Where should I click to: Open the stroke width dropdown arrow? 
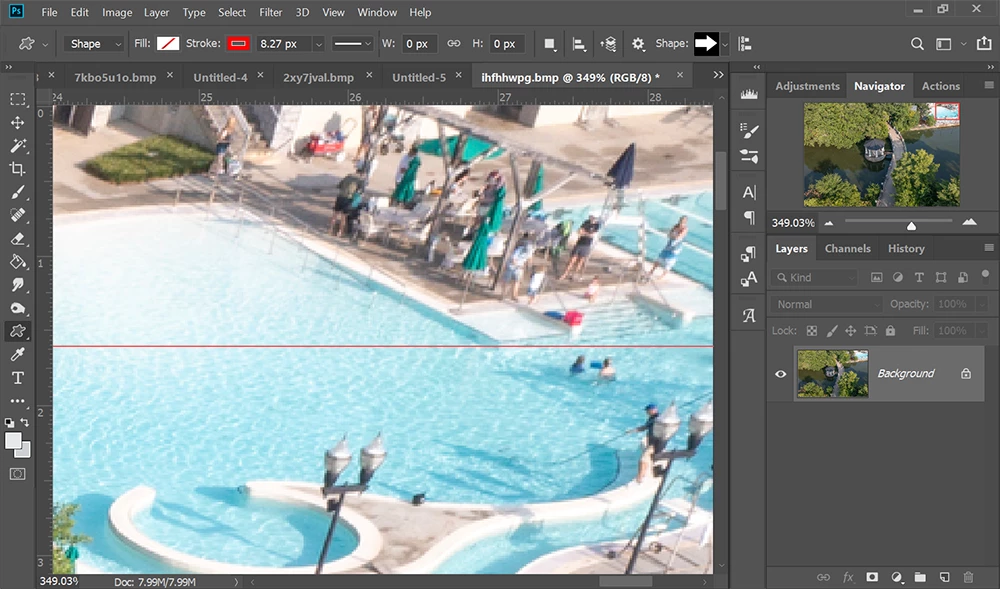click(318, 44)
